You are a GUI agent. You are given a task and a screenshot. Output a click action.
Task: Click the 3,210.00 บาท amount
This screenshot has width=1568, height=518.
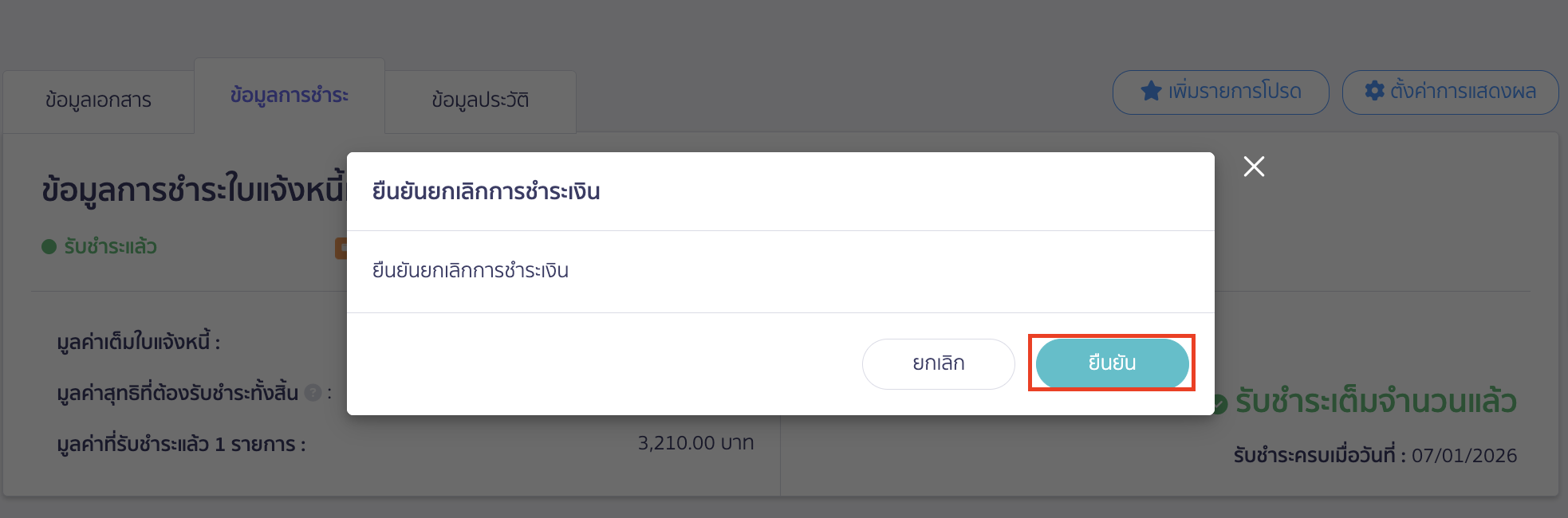695,443
